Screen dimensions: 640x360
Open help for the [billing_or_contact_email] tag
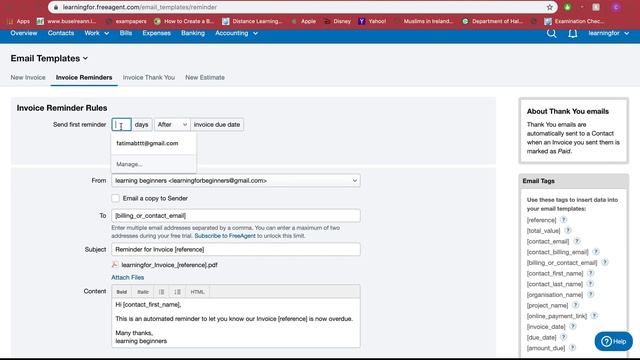pyautogui.click(x=604, y=262)
